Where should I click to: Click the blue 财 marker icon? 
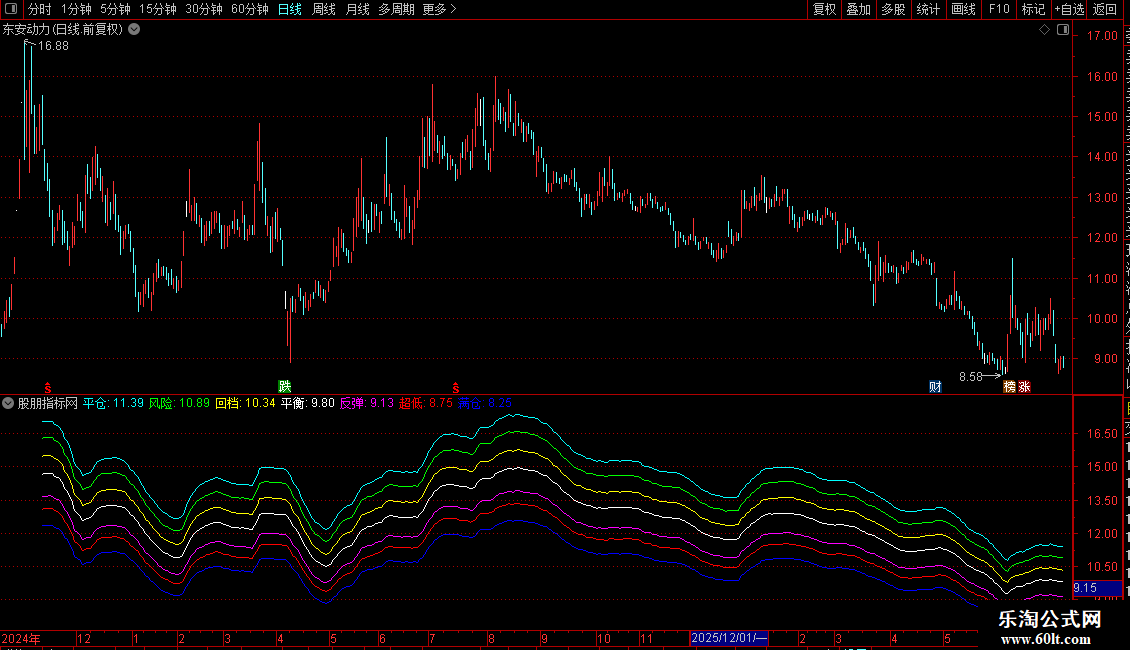coord(935,387)
